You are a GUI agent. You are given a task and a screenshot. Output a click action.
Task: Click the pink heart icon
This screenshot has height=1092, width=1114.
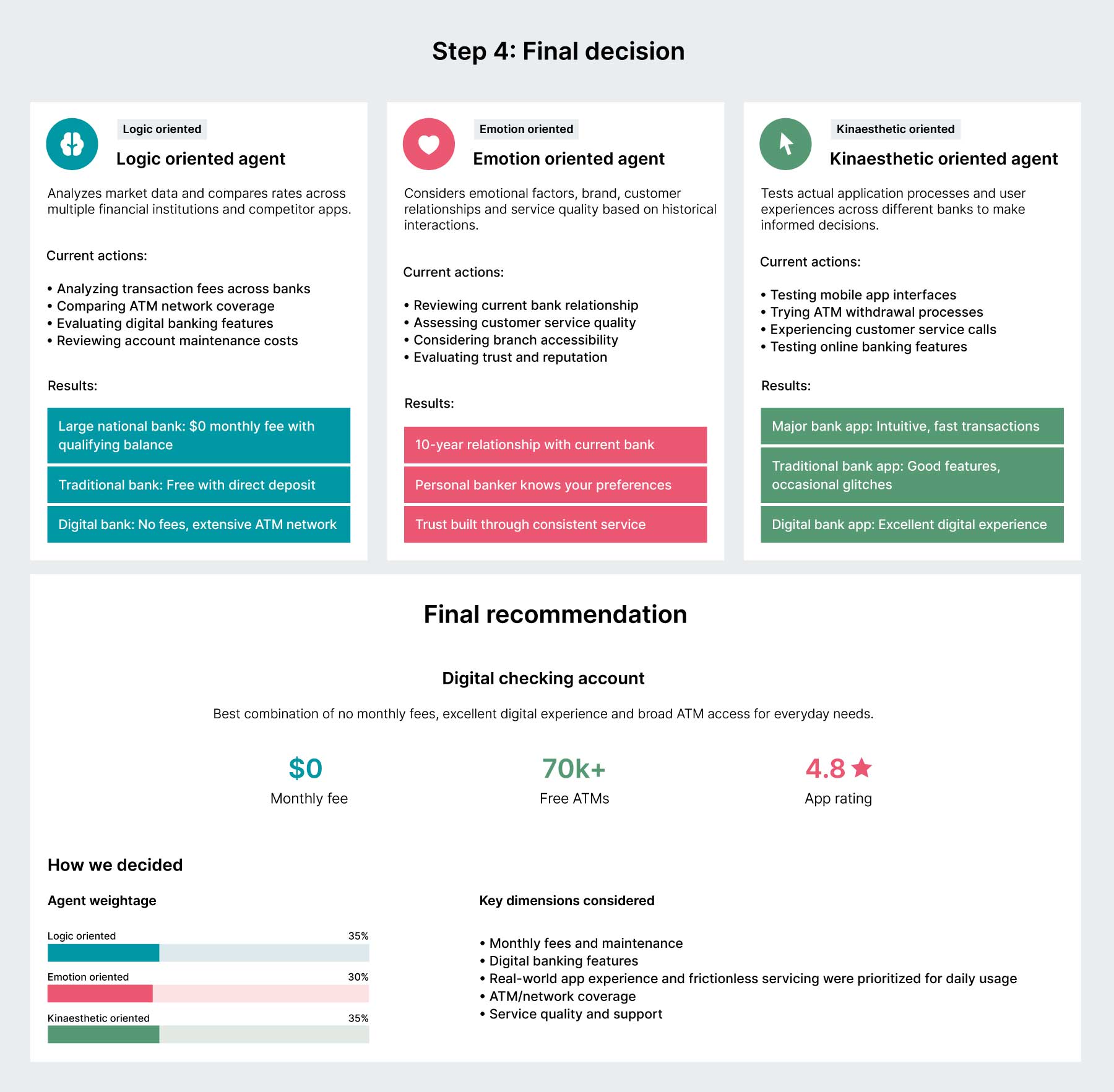tap(429, 144)
